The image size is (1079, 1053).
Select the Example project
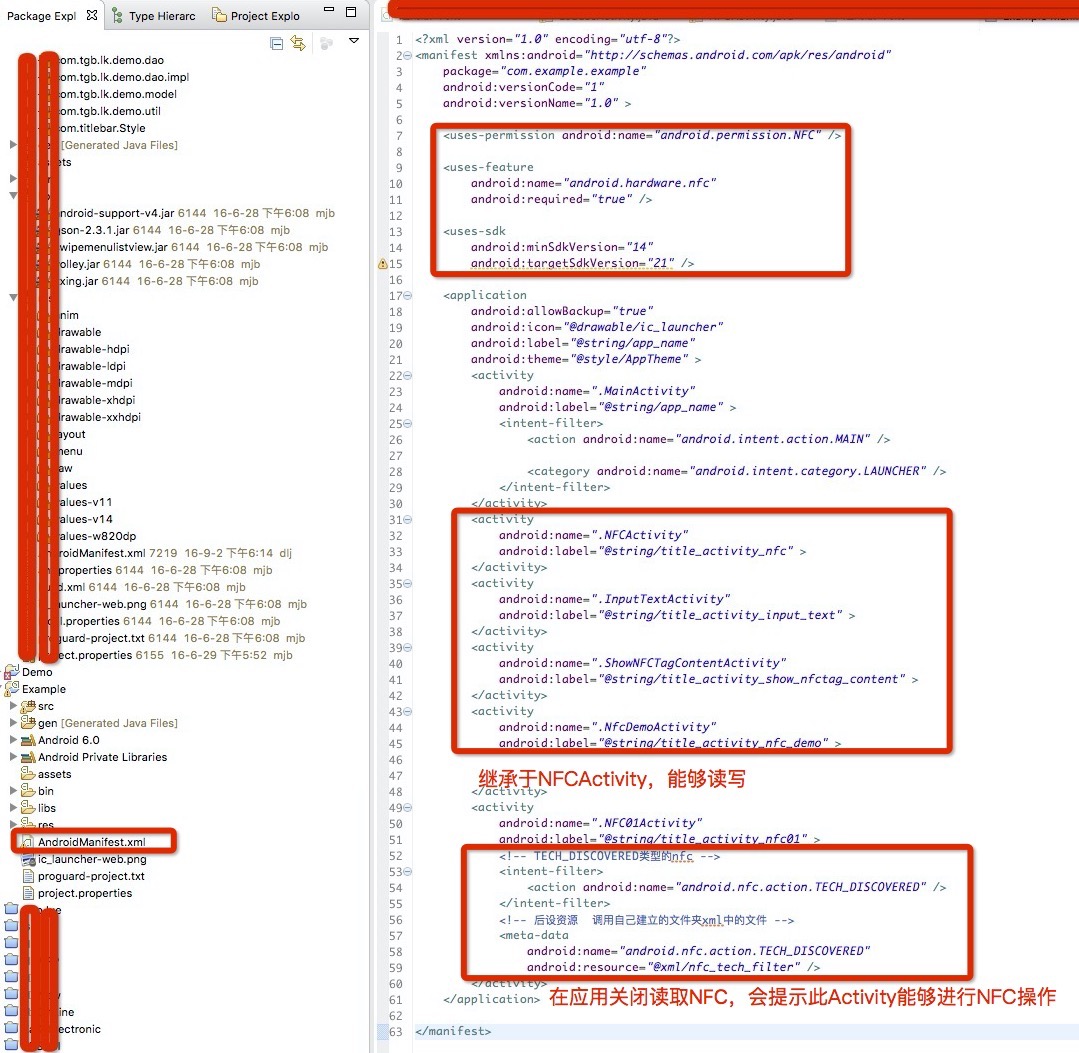pyautogui.click(x=43, y=689)
